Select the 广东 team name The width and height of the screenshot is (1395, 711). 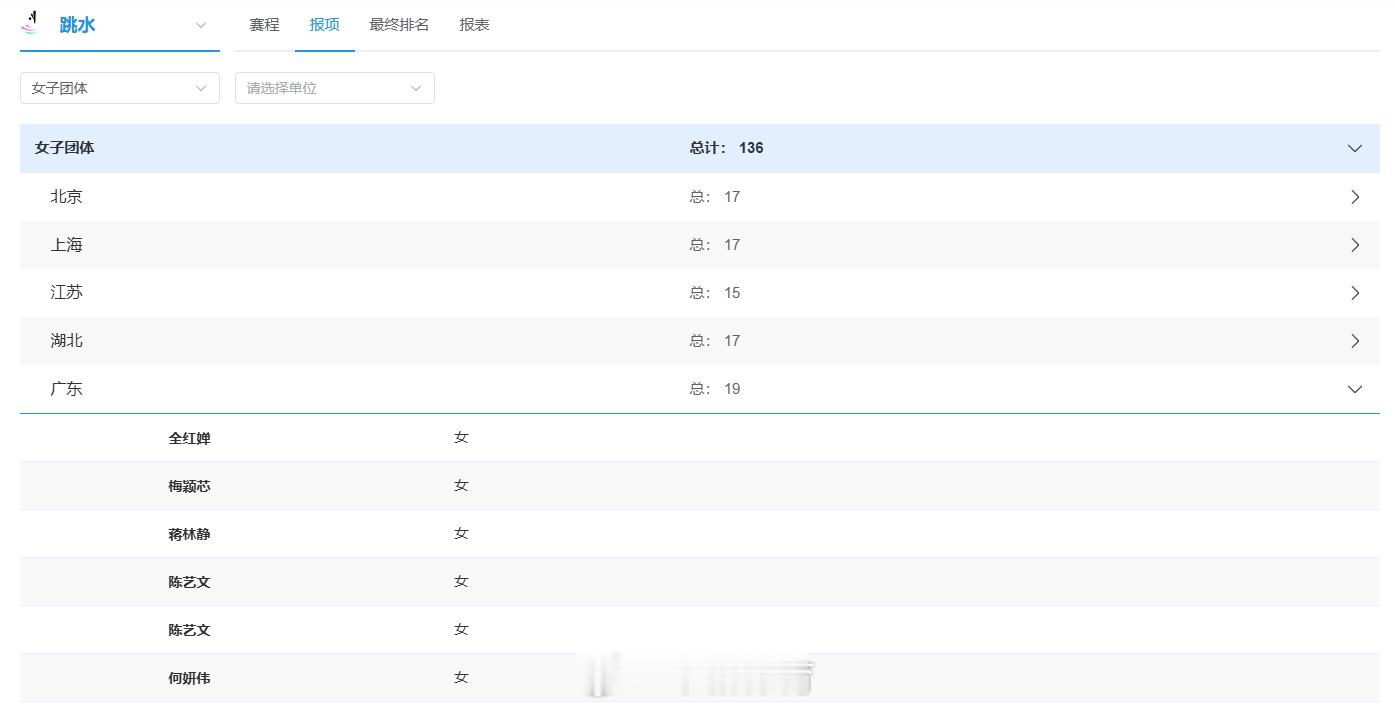pos(67,389)
